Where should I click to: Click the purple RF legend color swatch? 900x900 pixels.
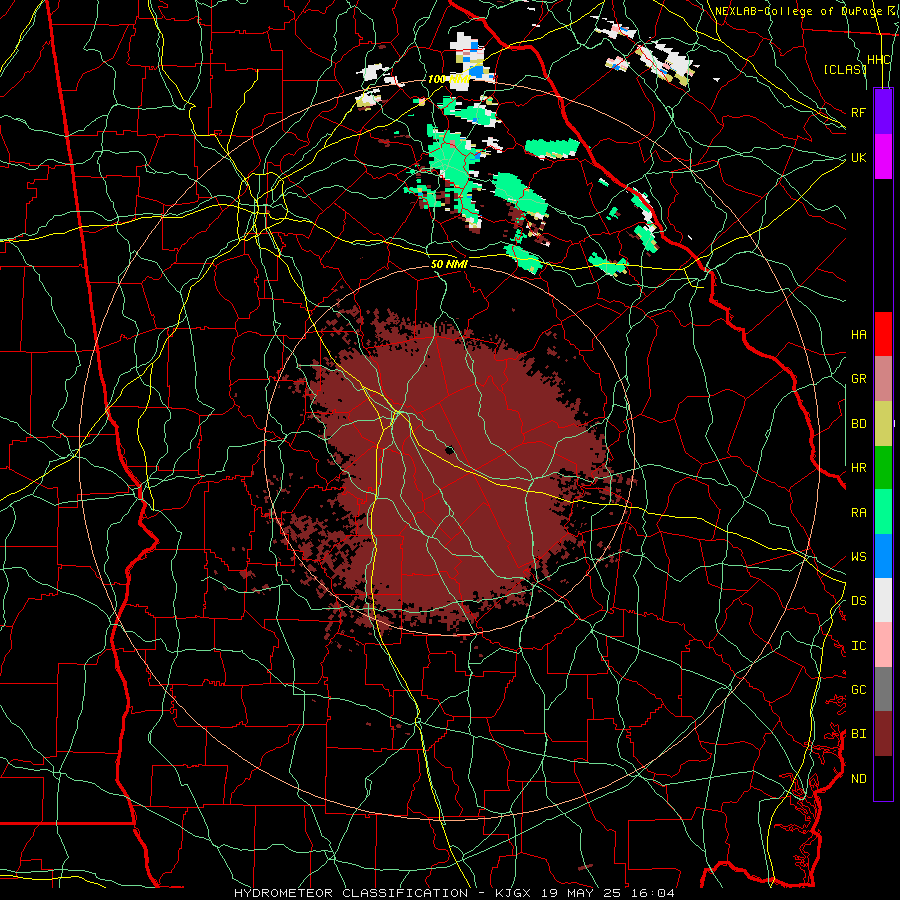pos(883,111)
